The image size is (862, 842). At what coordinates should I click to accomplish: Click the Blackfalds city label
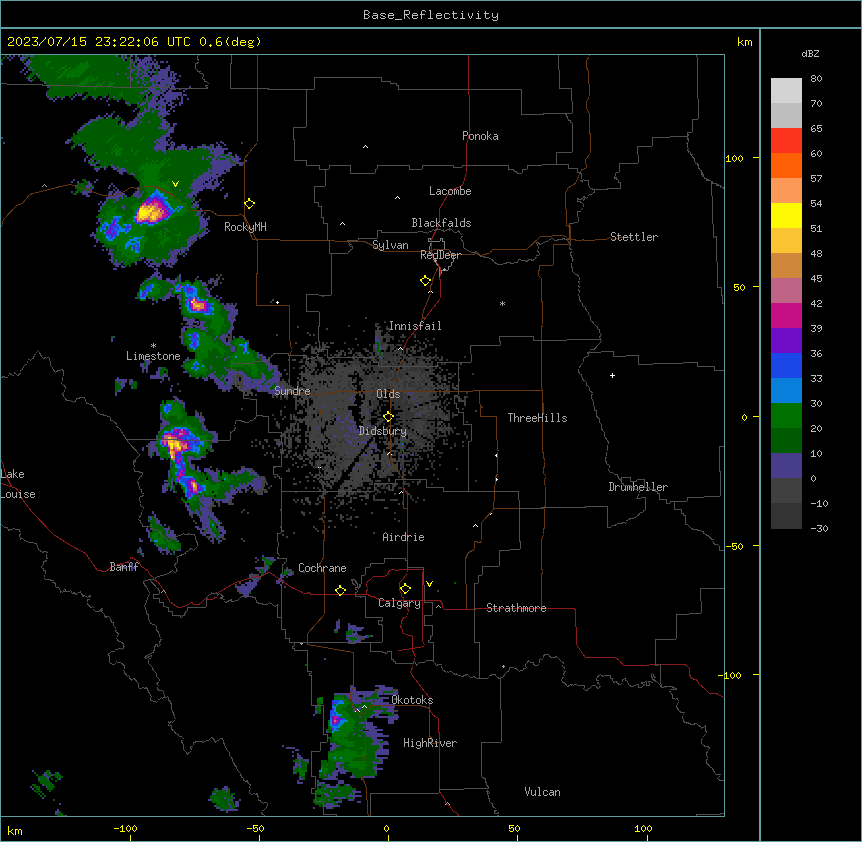pyautogui.click(x=441, y=223)
